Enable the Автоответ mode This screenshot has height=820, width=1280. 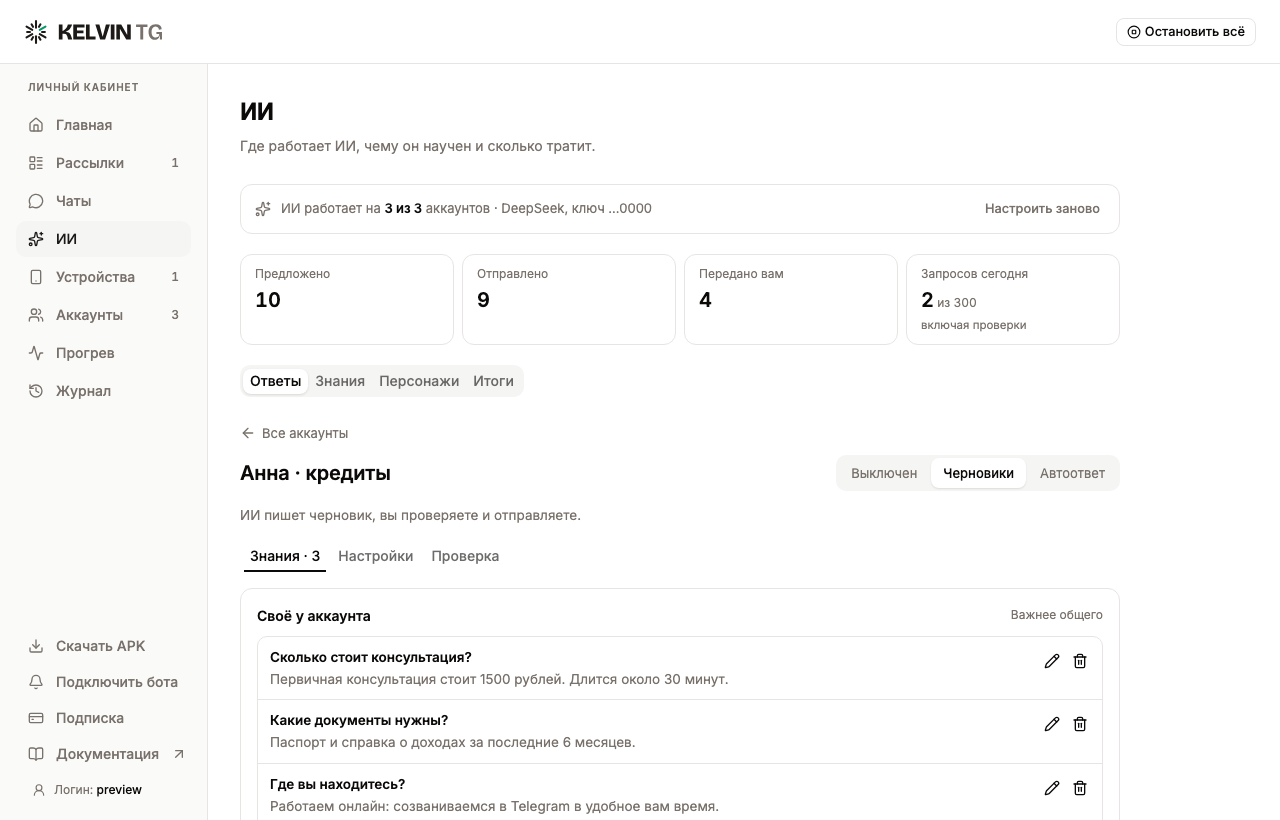tap(1072, 473)
